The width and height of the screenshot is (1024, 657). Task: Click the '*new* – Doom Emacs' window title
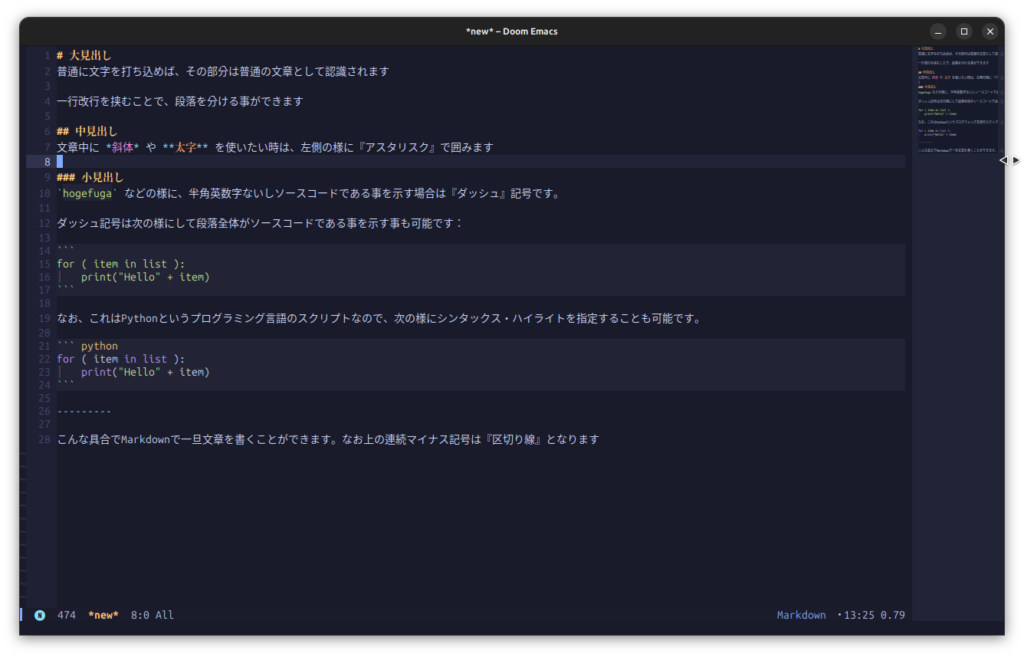[511, 31]
